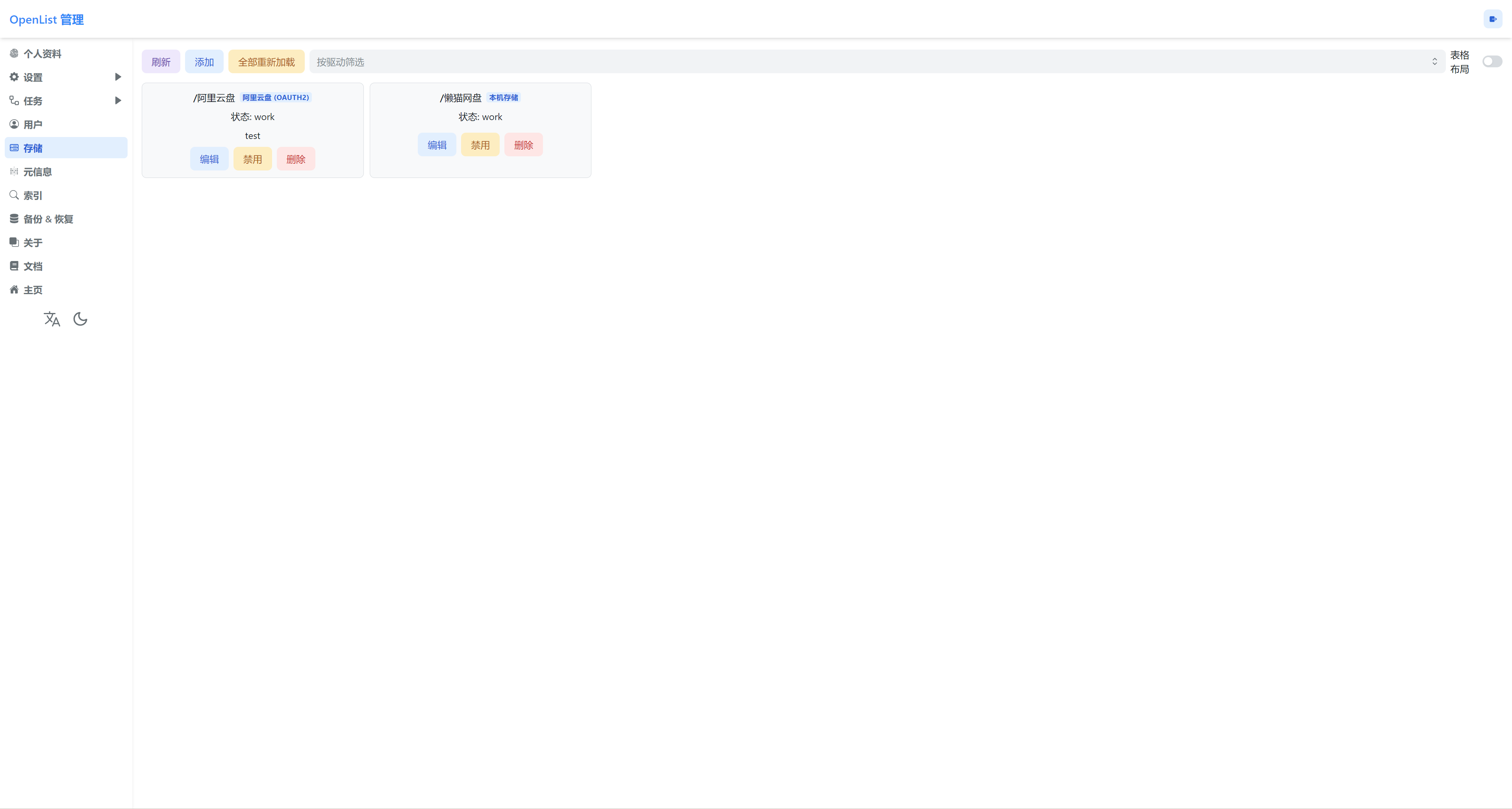Click 状态: work on 阿里云盘 card

[252, 117]
